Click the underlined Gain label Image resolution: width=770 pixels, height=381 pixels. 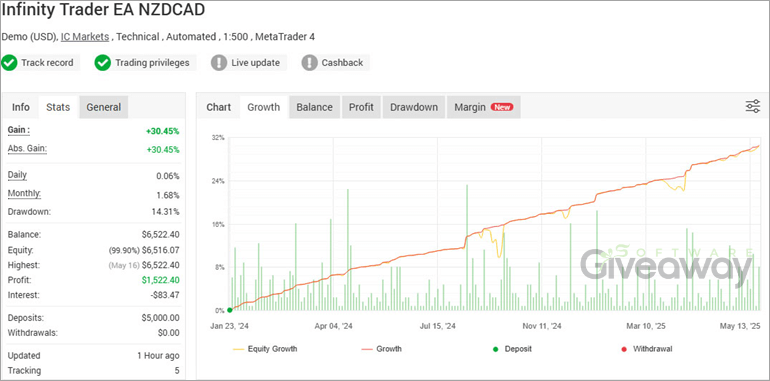(19, 131)
